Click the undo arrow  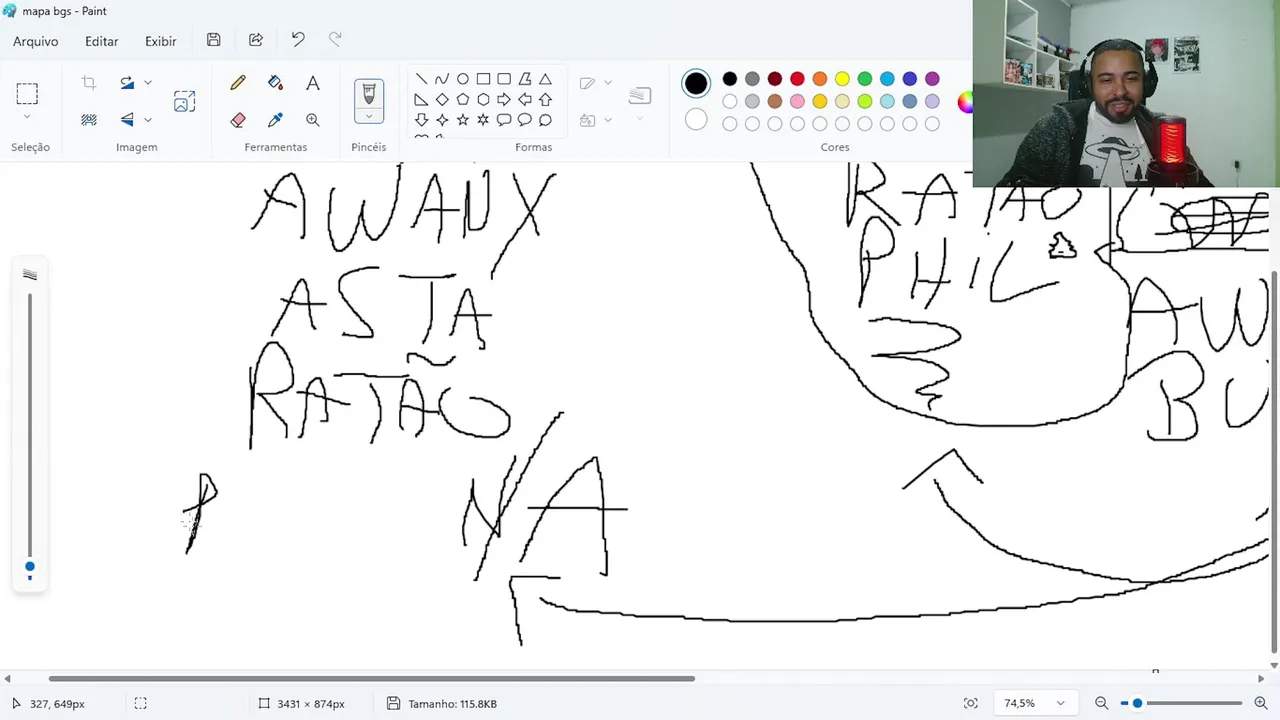[298, 40]
